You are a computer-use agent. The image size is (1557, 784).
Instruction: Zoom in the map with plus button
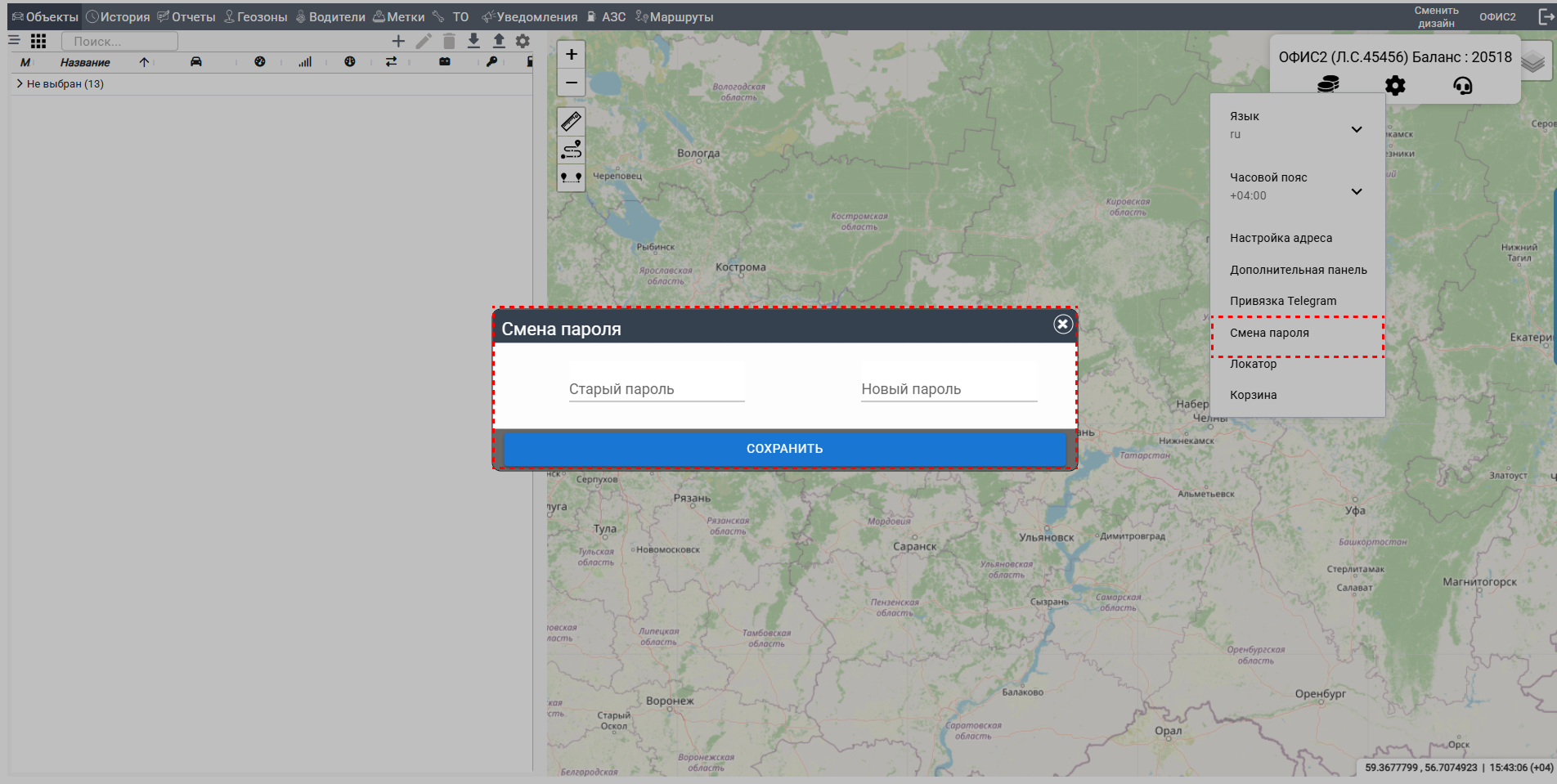coord(571,55)
